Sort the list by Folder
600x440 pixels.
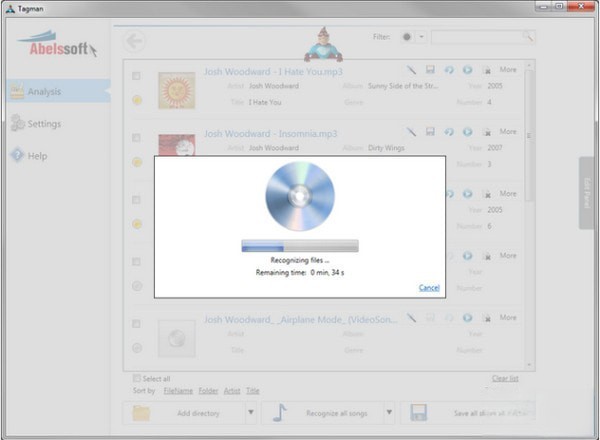[208, 391]
